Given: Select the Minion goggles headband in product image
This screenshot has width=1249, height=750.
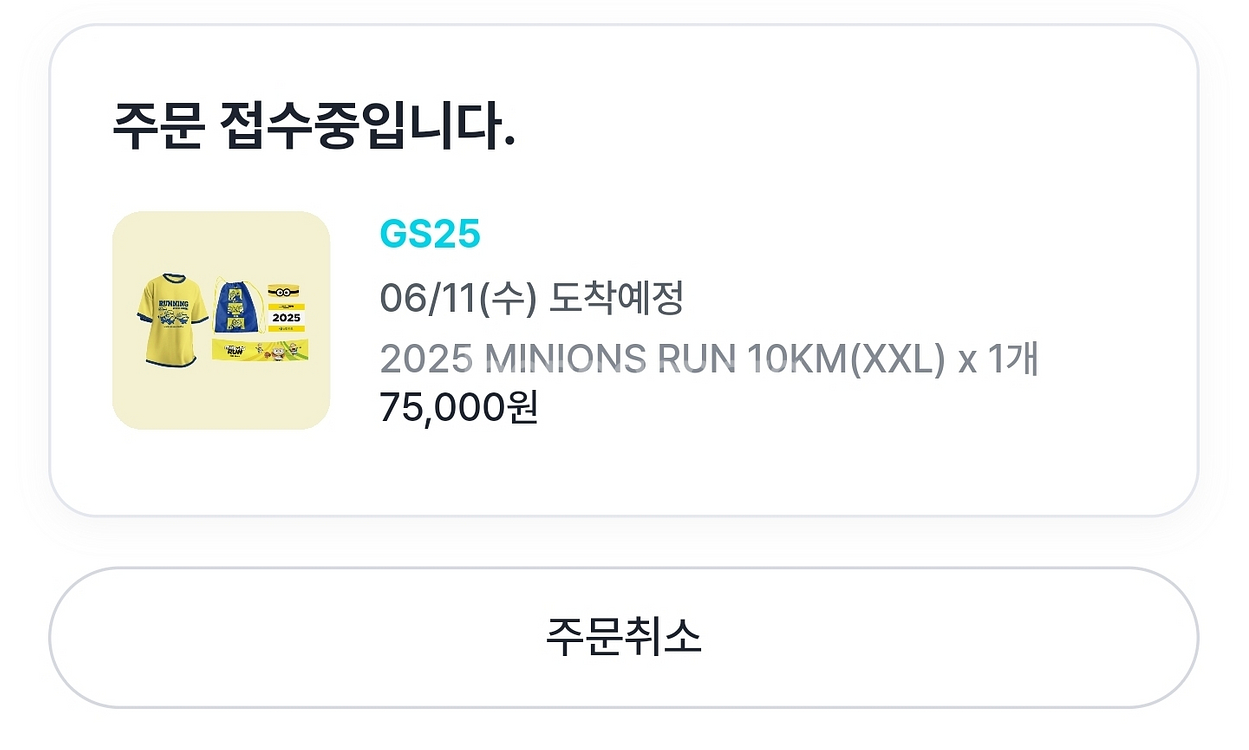Looking at the screenshot, I should point(284,291).
